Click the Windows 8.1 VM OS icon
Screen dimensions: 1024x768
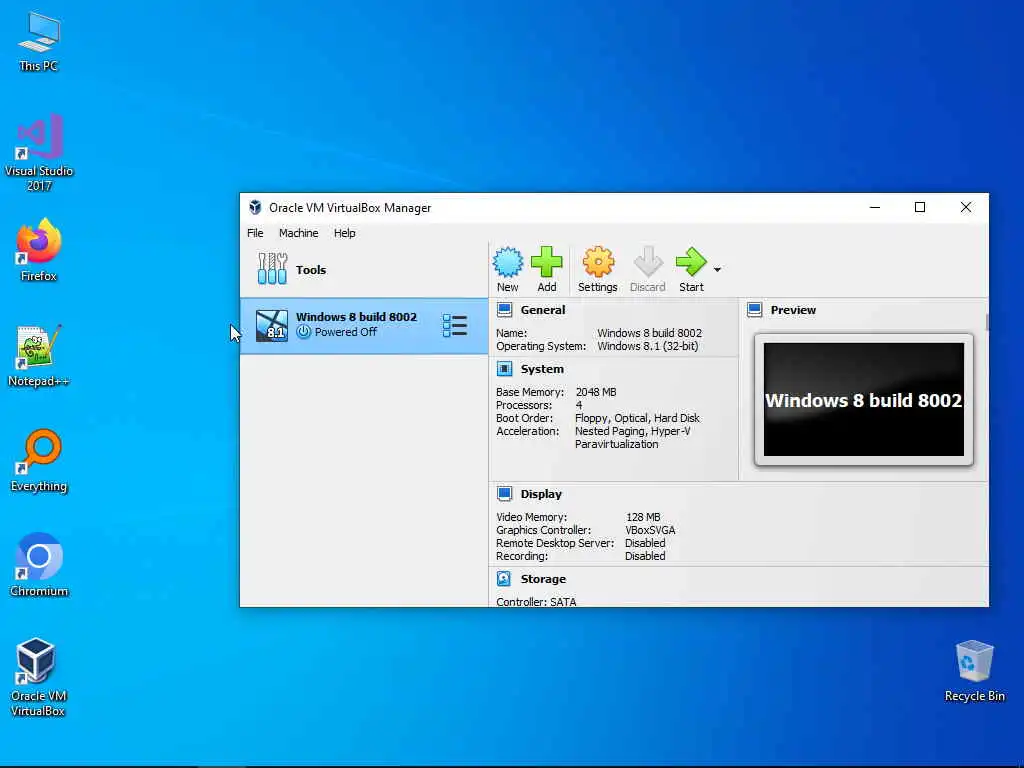pos(272,325)
